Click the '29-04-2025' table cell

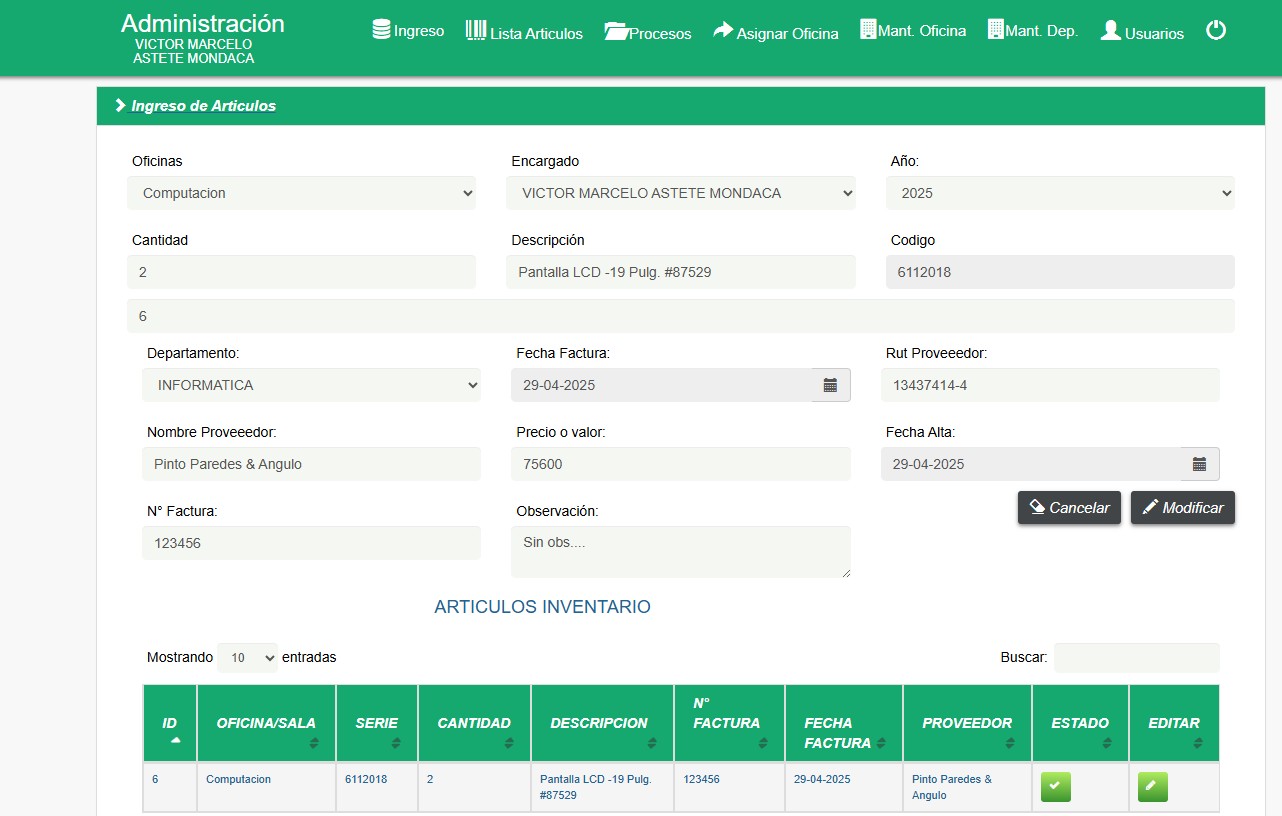pos(844,787)
